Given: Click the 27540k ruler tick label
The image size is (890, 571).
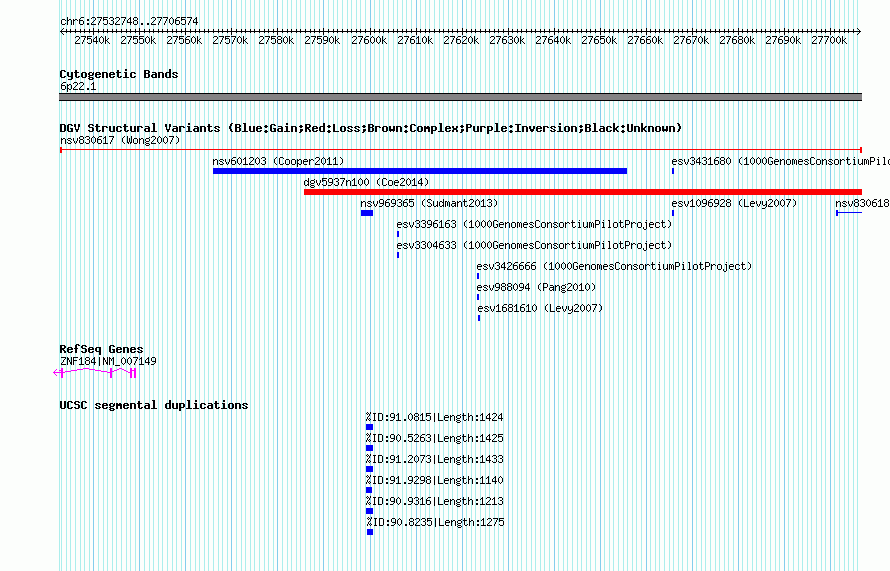Looking at the screenshot, I should tap(93, 40).
